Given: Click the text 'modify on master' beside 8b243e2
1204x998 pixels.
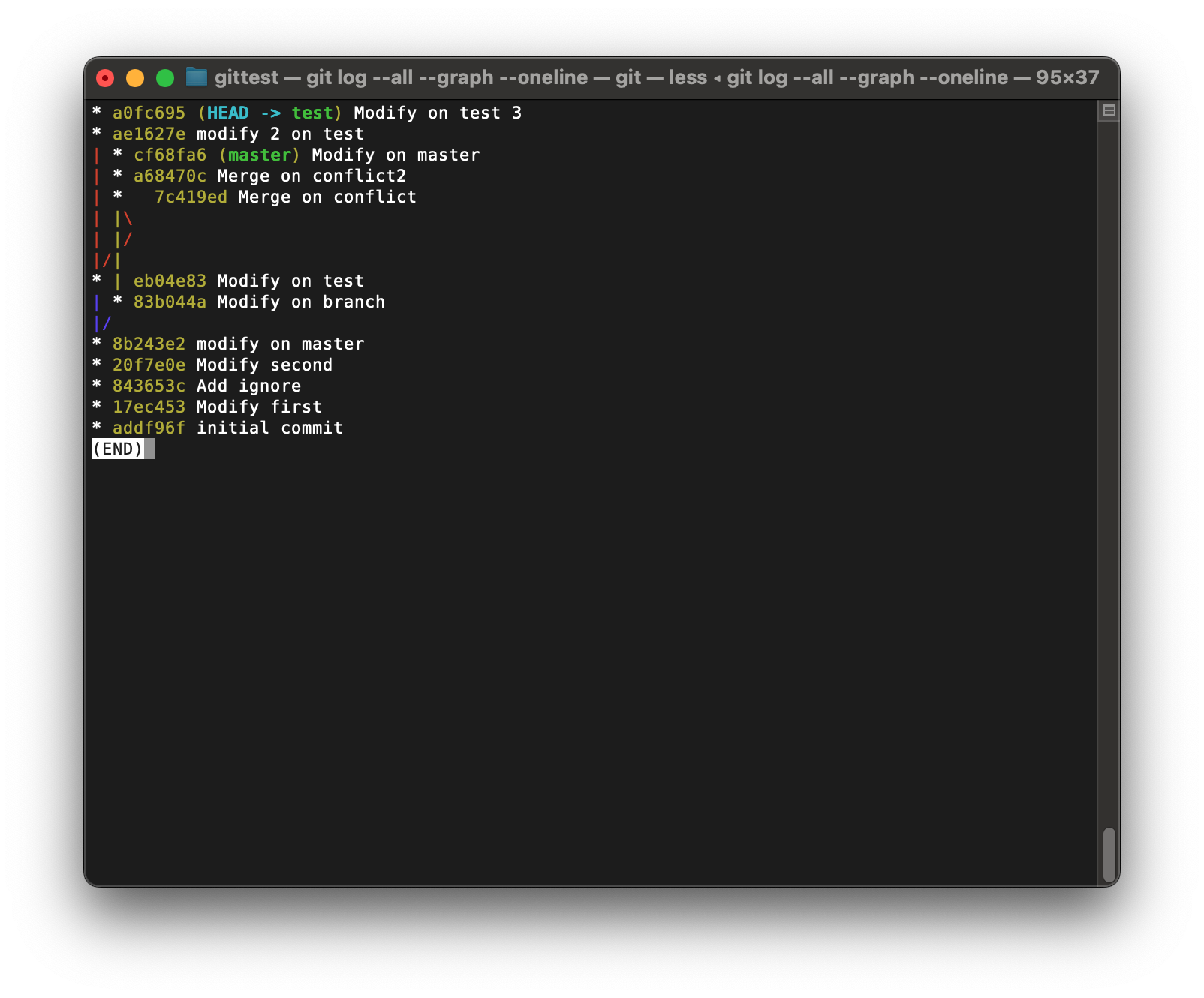Looking at the screenshot, I should pos(281,344).
